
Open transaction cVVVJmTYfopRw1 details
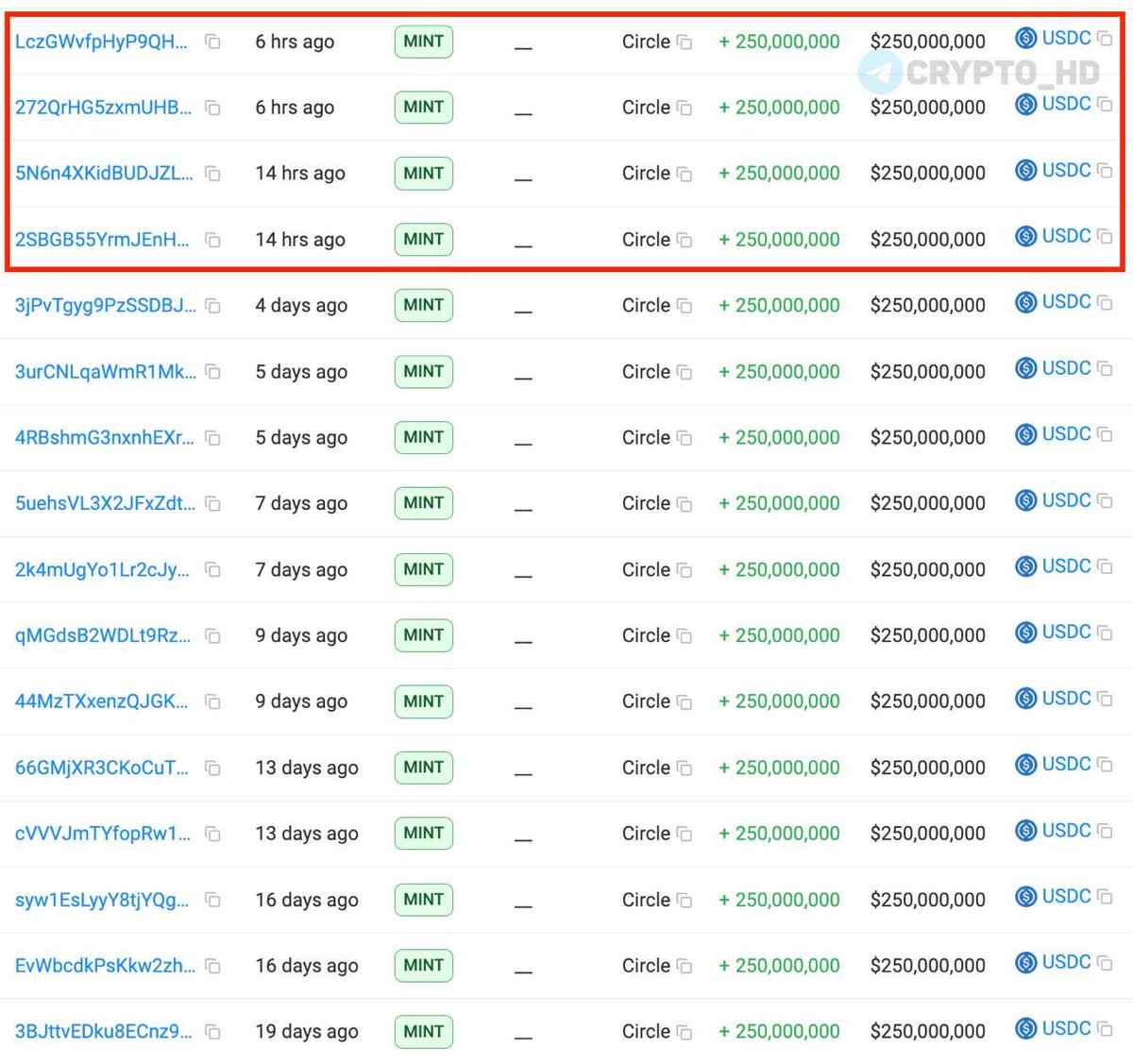pyautogui.click(x=103, y=834)
